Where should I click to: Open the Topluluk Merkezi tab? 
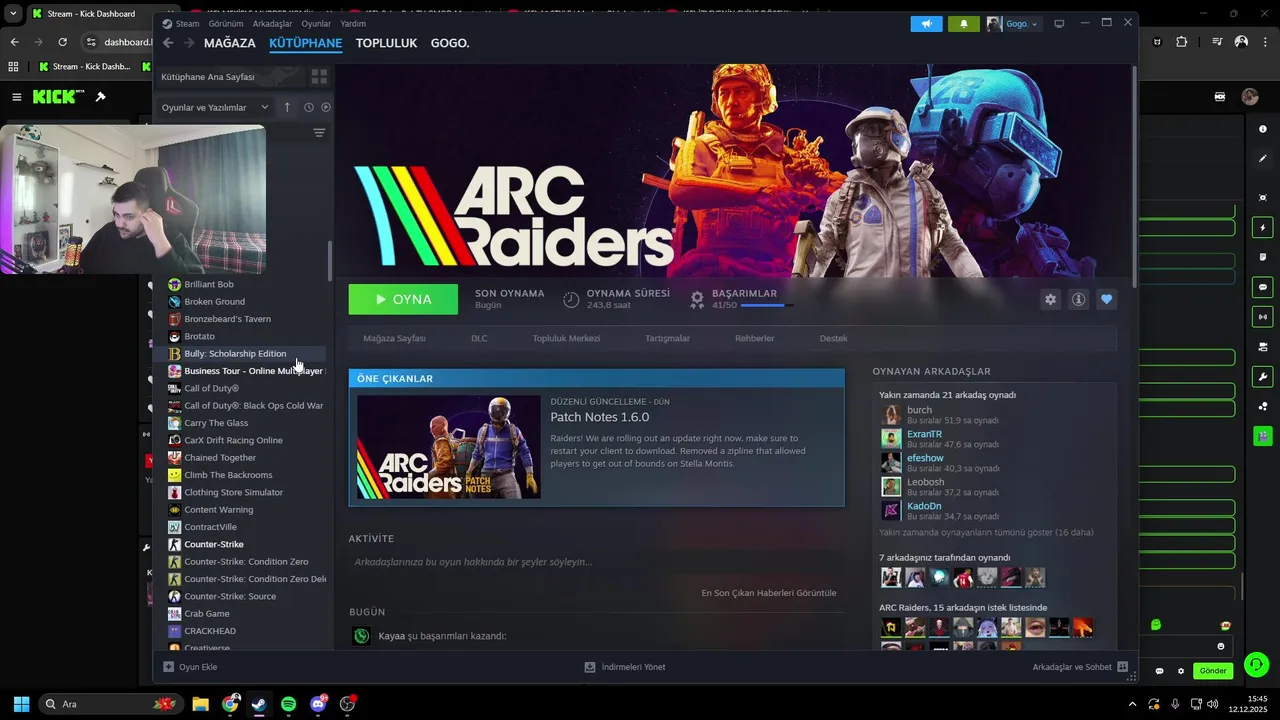(x=566, y=338)
